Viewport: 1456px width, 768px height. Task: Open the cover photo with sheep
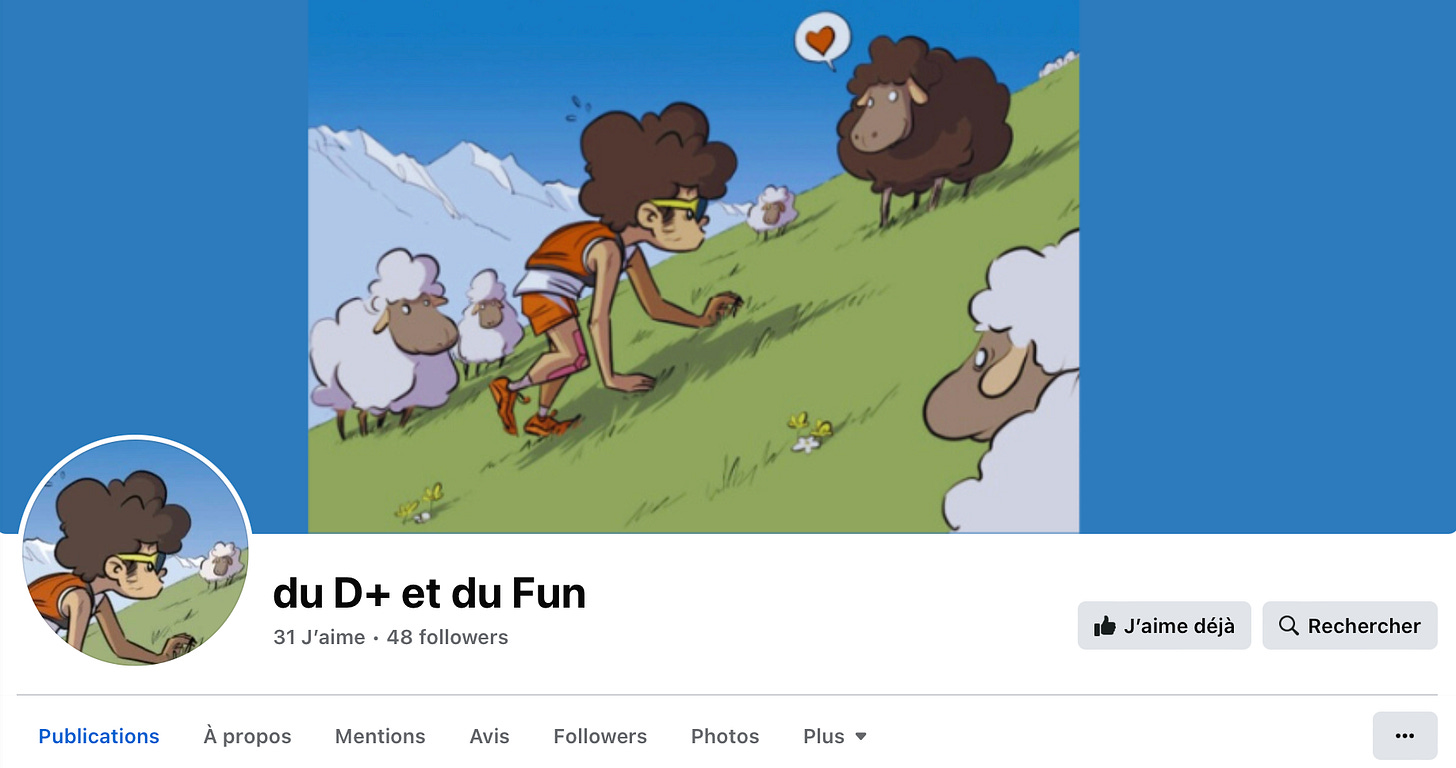[x=693, y=266]
